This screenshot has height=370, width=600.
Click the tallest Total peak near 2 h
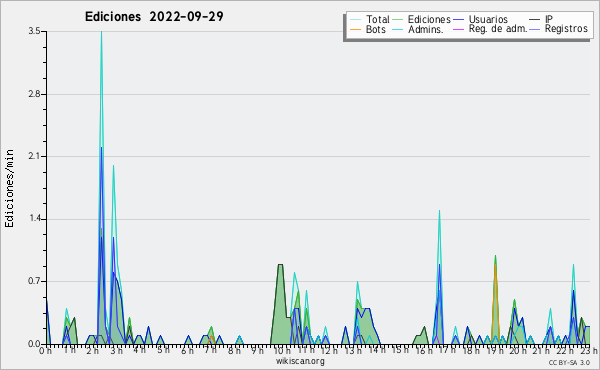tap(101, 32)
